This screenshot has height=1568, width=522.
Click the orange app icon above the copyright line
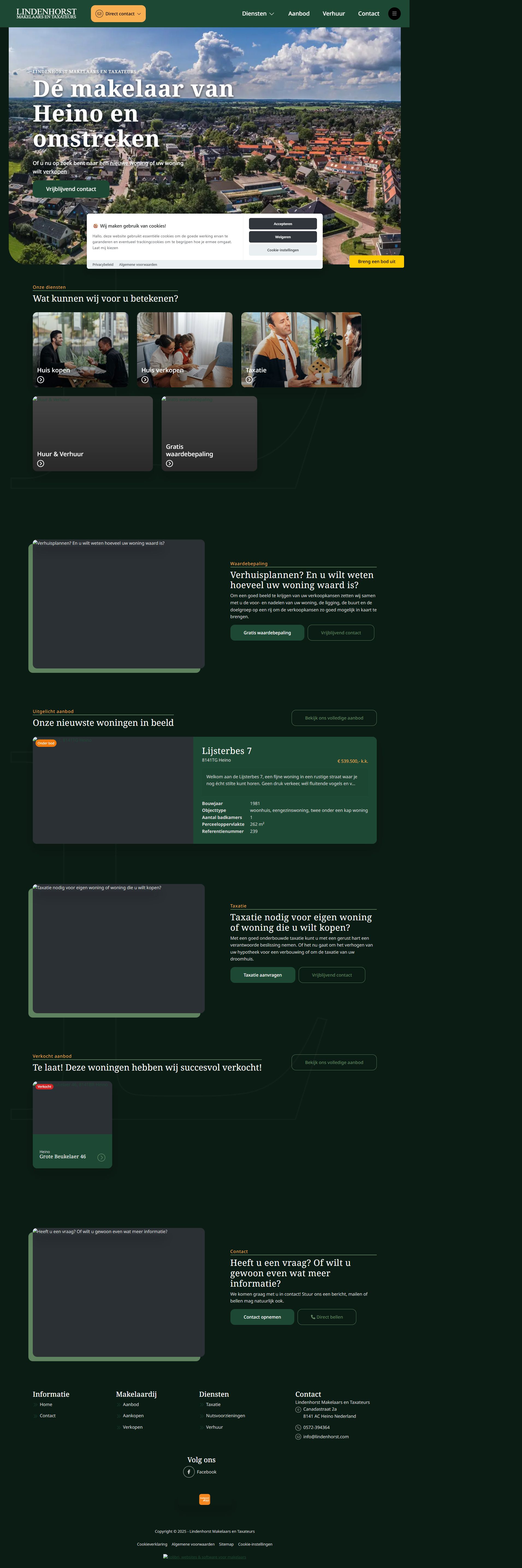205,1499
